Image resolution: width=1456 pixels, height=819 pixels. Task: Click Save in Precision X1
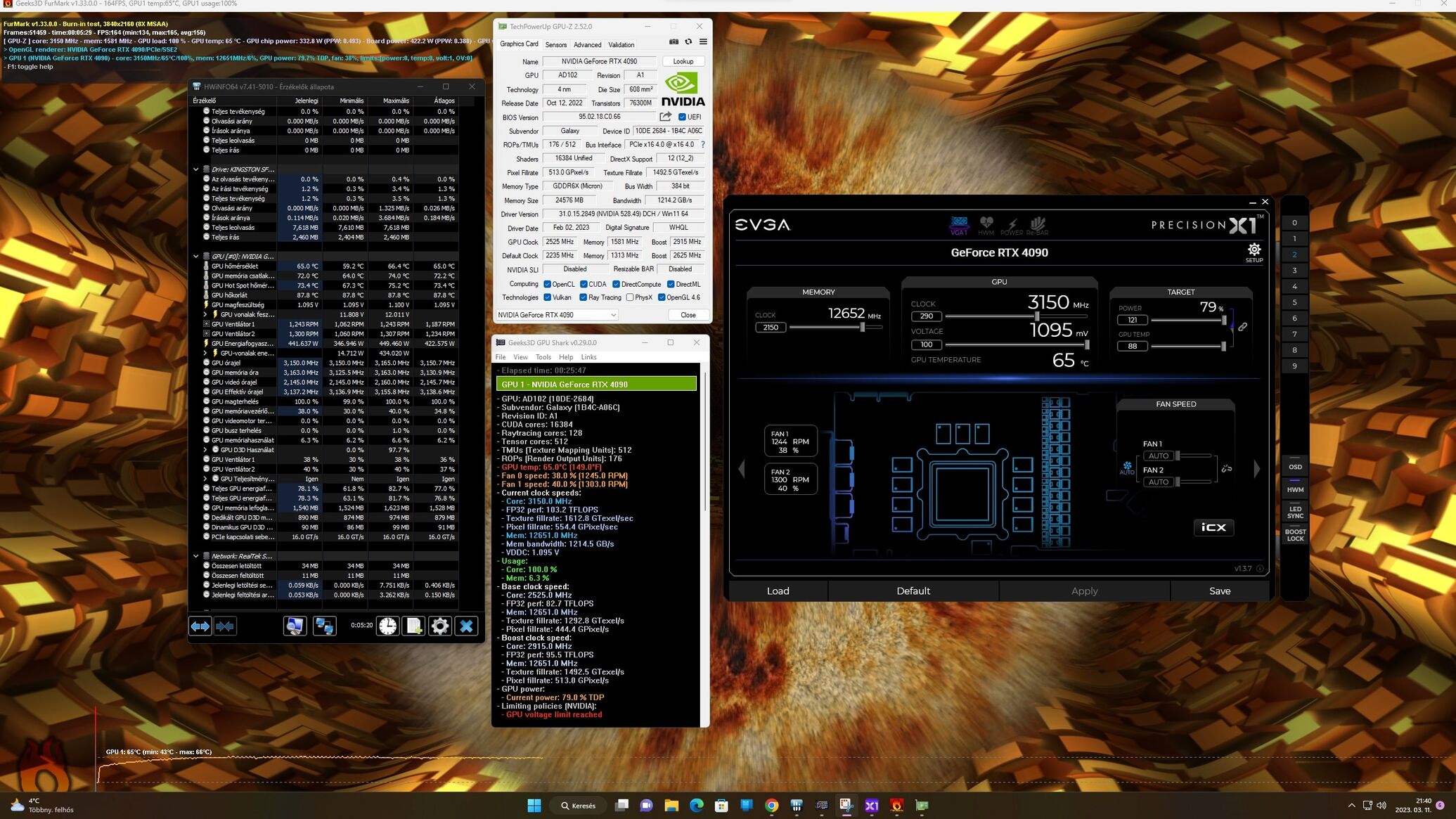pos(1220,591)
